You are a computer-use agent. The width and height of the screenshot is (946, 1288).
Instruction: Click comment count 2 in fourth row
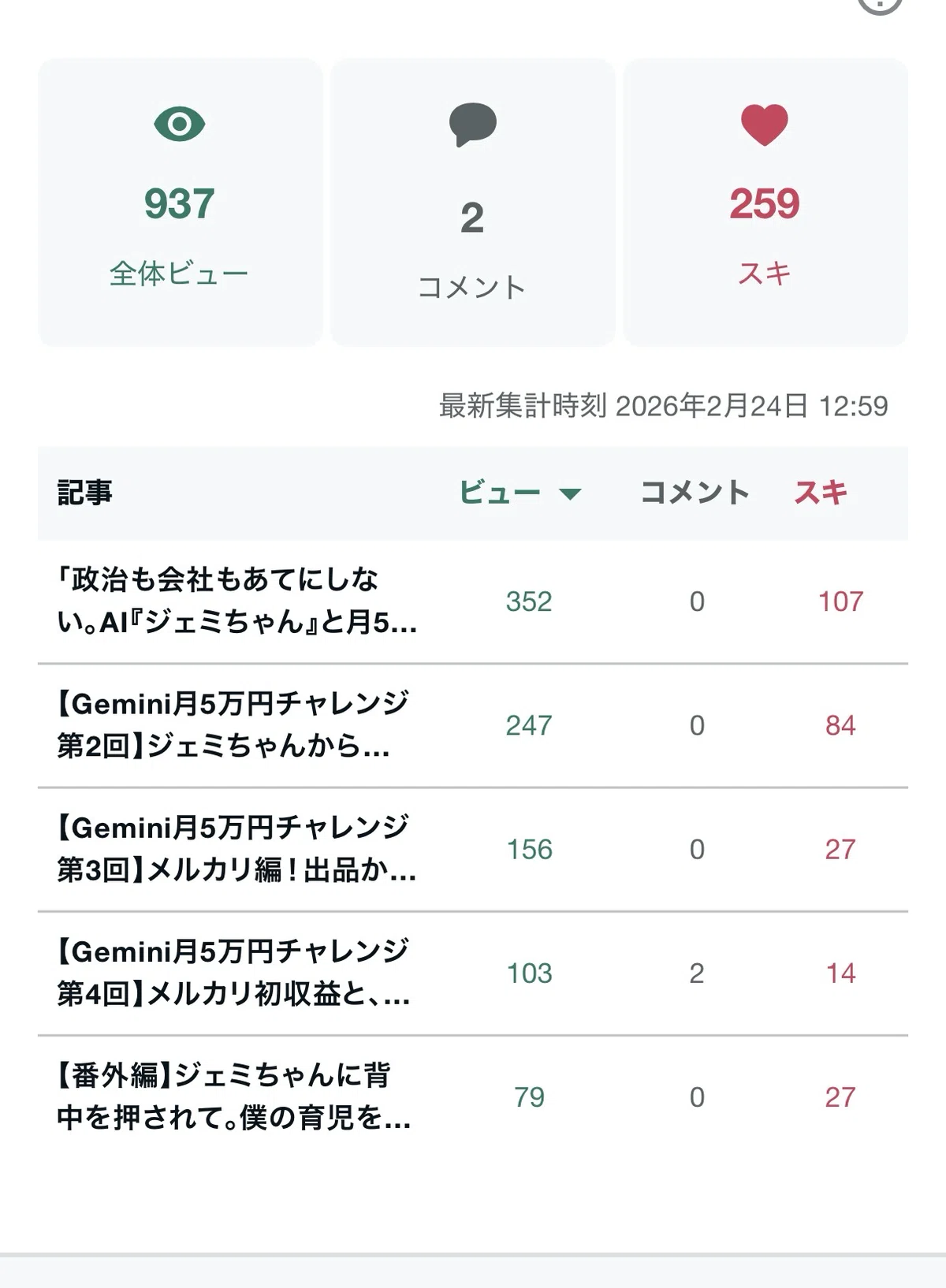coord(697,973)
